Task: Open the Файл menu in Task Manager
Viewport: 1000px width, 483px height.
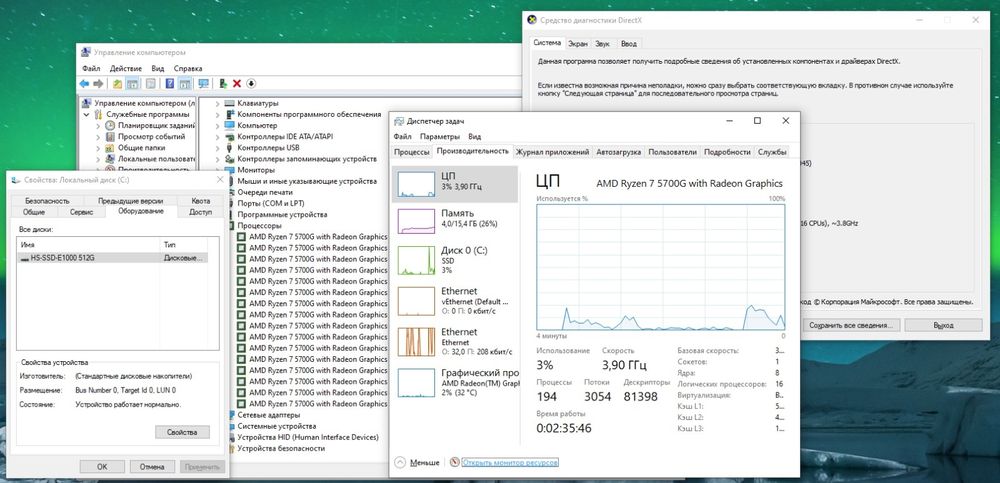Action: pyautogui.click(x=402, y=137)
